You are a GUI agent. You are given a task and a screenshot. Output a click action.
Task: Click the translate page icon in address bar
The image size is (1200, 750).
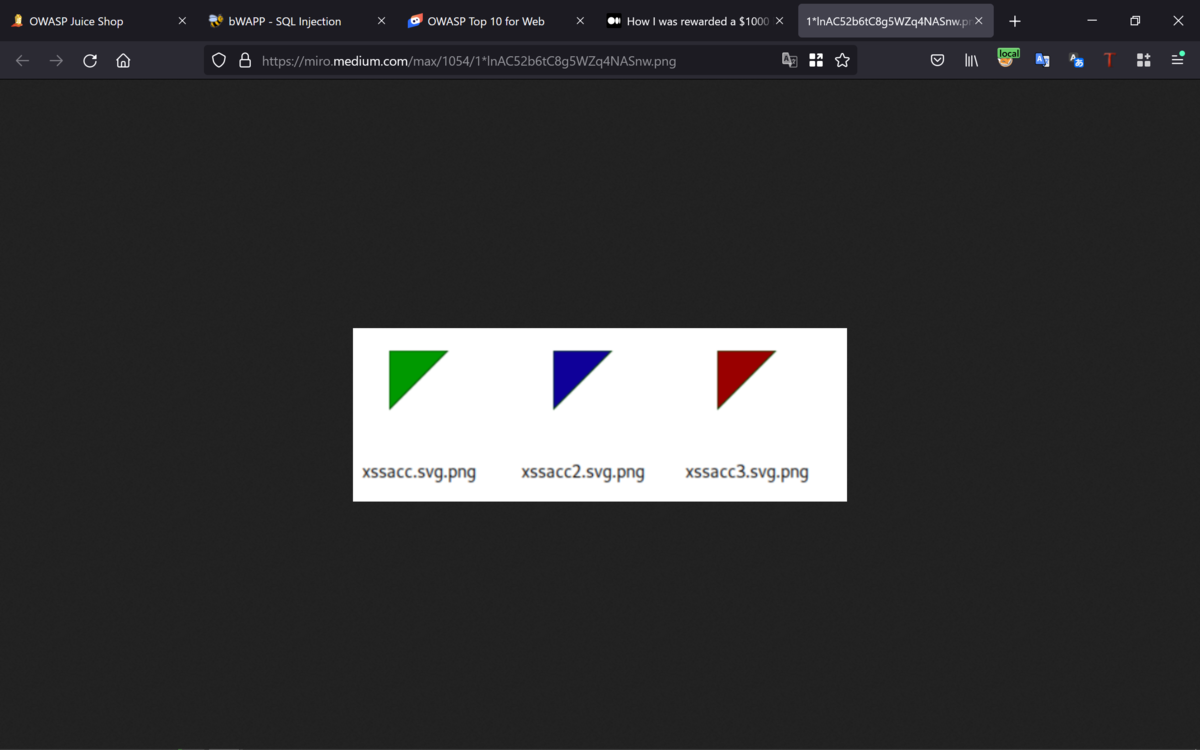coord(789,61)
